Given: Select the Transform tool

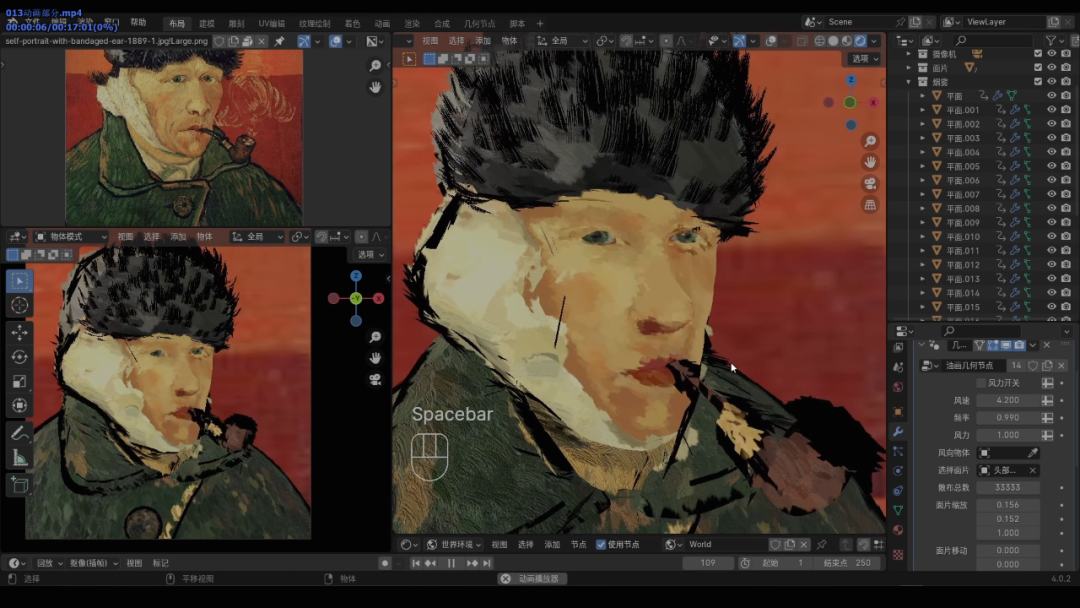Looking at the screenshot, I should click(x=19, y=406).
